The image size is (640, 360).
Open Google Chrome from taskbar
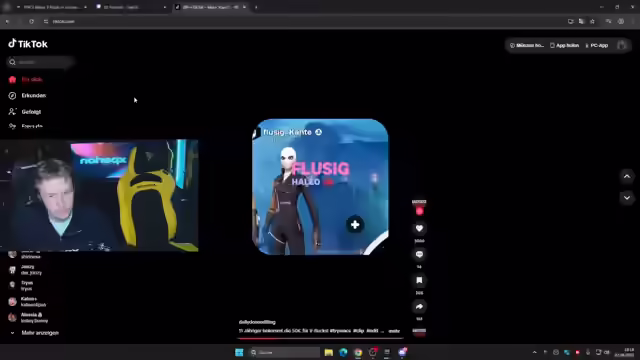pos(358,352)
